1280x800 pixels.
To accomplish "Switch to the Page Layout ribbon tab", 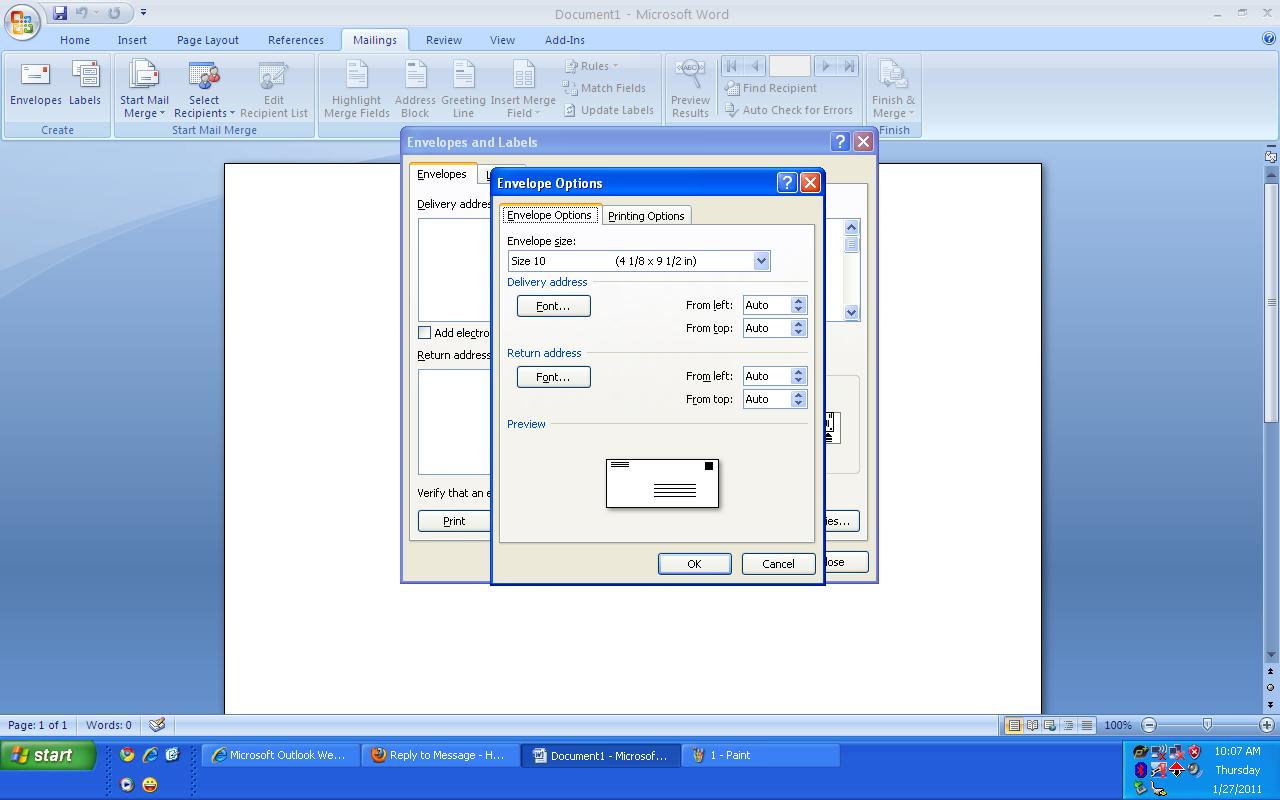I will 208,40.
